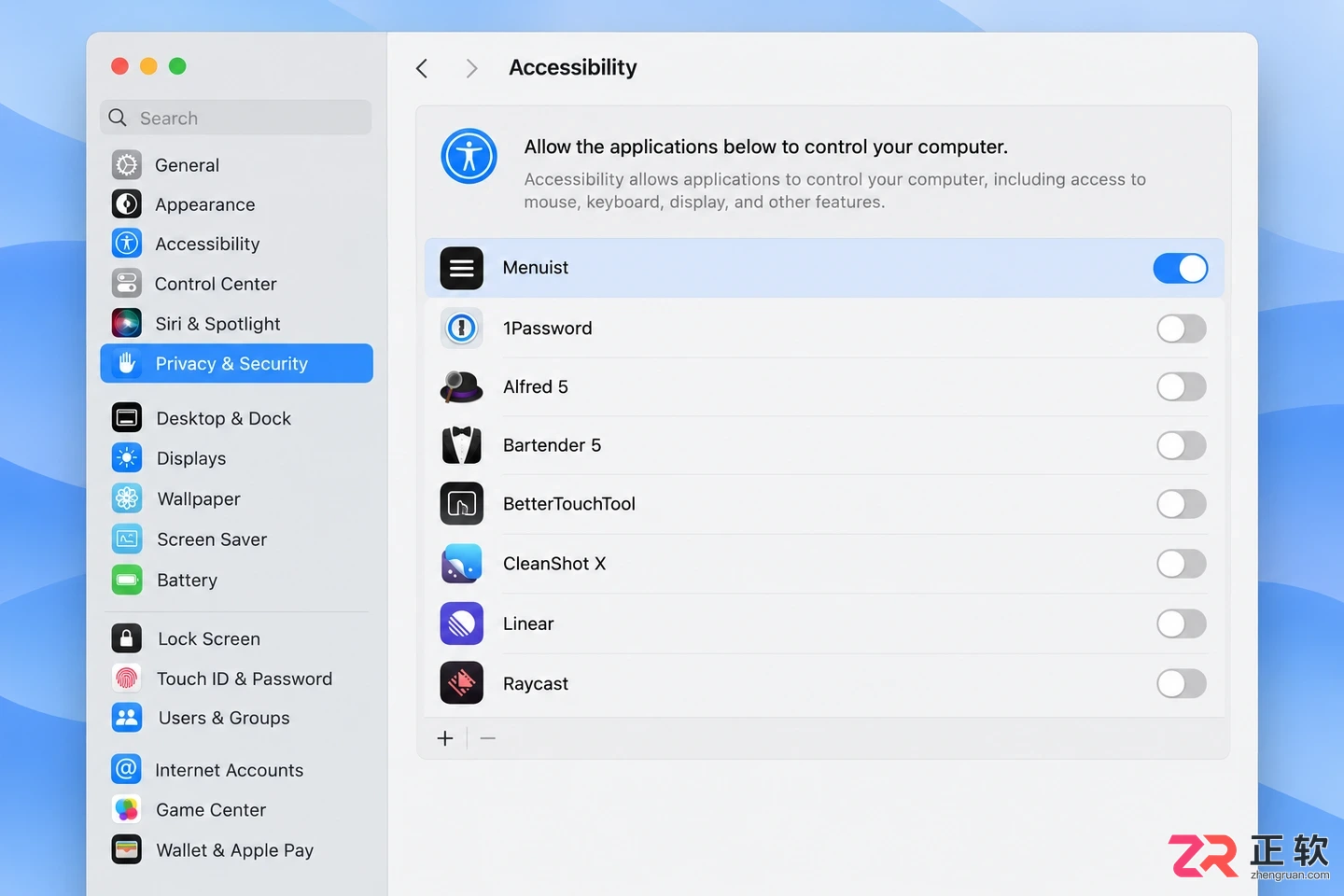The height and width of the screenshot is (896, 1344).
Task: Click the BetterTouchTool app icon
Action: pyautogui.click(x=461, y=504)
